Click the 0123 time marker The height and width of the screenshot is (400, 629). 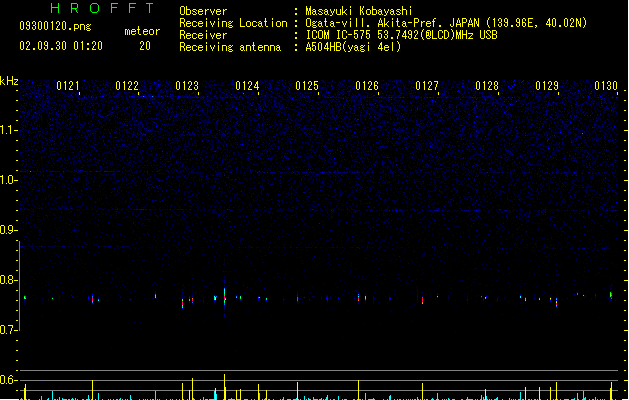coord(187,86)
